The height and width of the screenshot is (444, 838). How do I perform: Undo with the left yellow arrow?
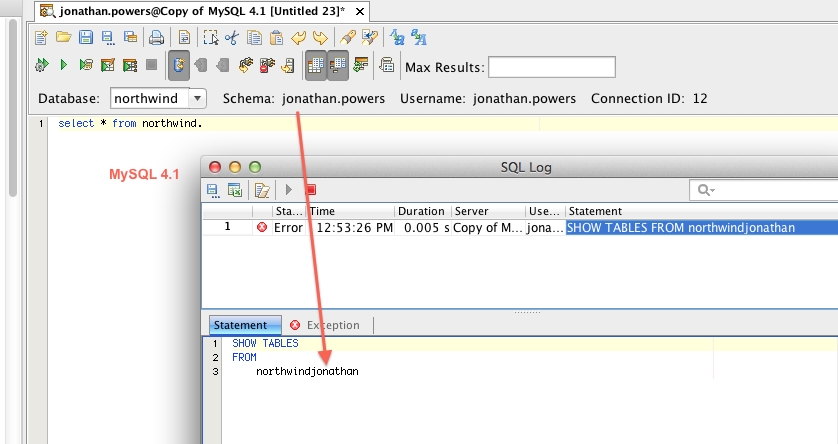click(x=298, y=37)
